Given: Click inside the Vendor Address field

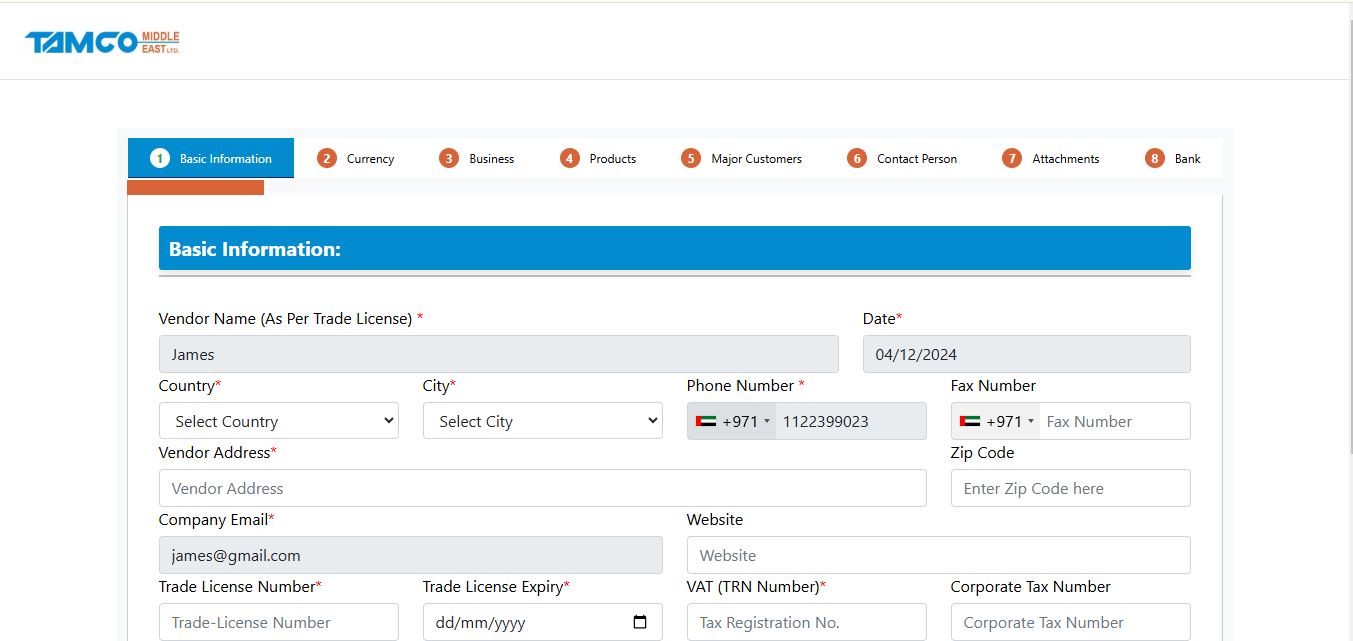Looking at the screenshot, I should 543,488.
